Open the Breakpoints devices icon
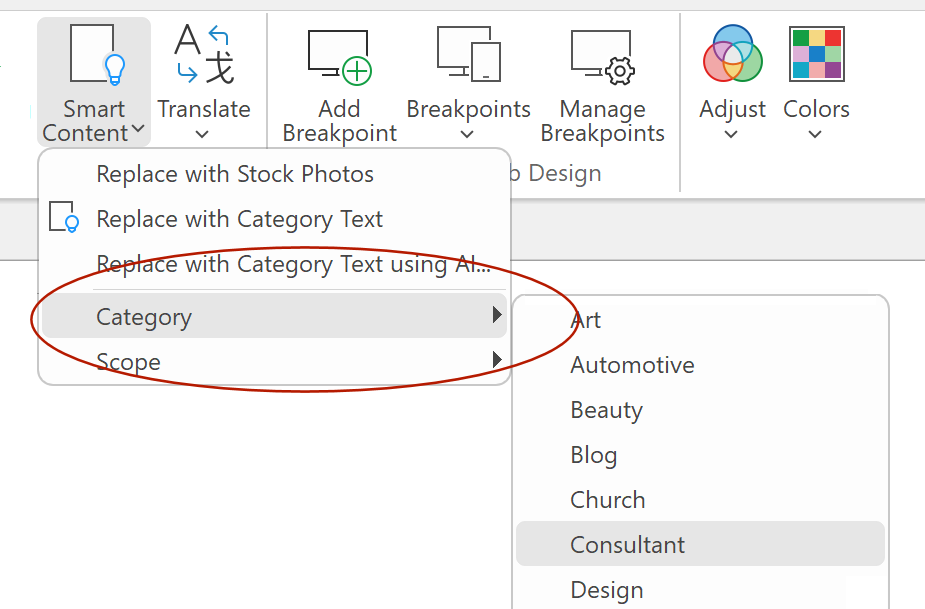Image resolution: width=925 pixels, height=609 pixels. point(468,54)
